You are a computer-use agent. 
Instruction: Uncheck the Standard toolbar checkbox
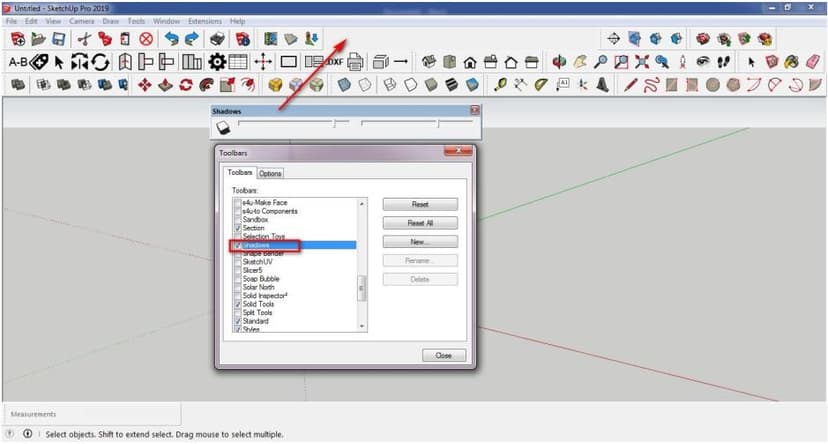click(x=238, y=321)
